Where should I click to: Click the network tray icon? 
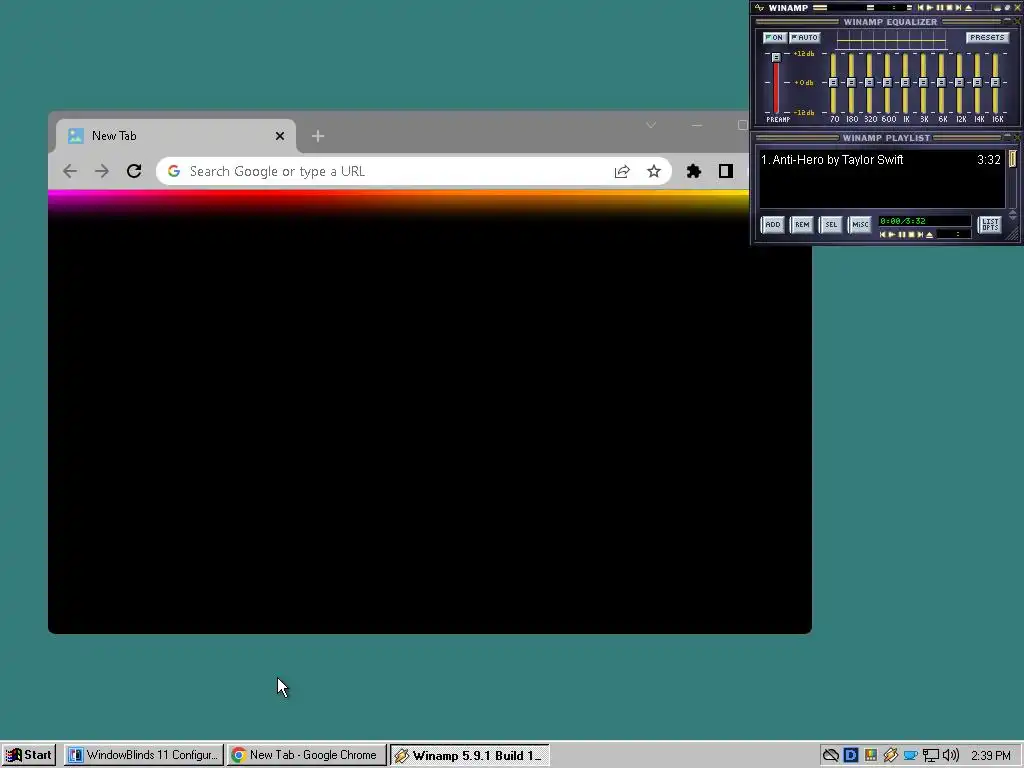click(931, 756)
